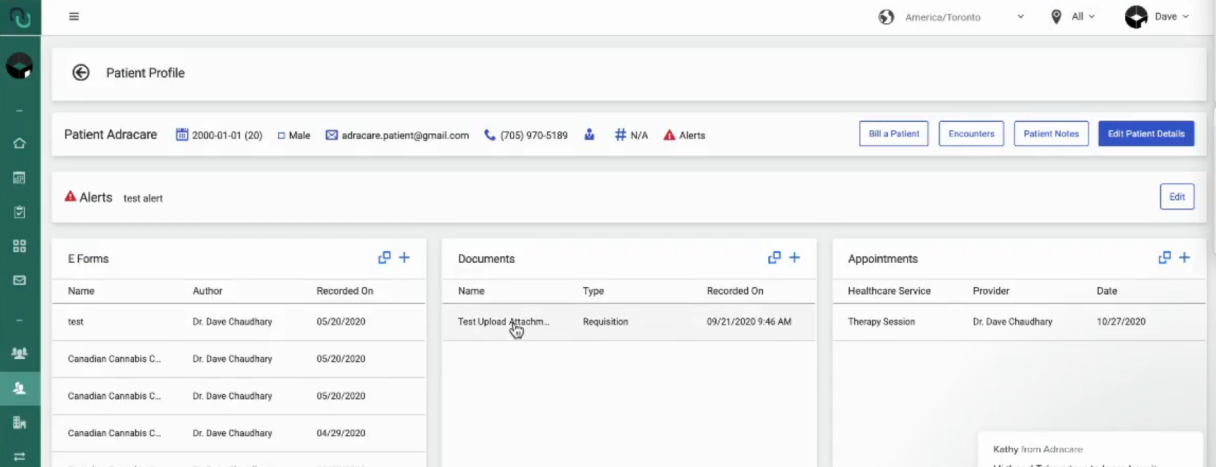Open the hamburger menu

pos(74,17)
